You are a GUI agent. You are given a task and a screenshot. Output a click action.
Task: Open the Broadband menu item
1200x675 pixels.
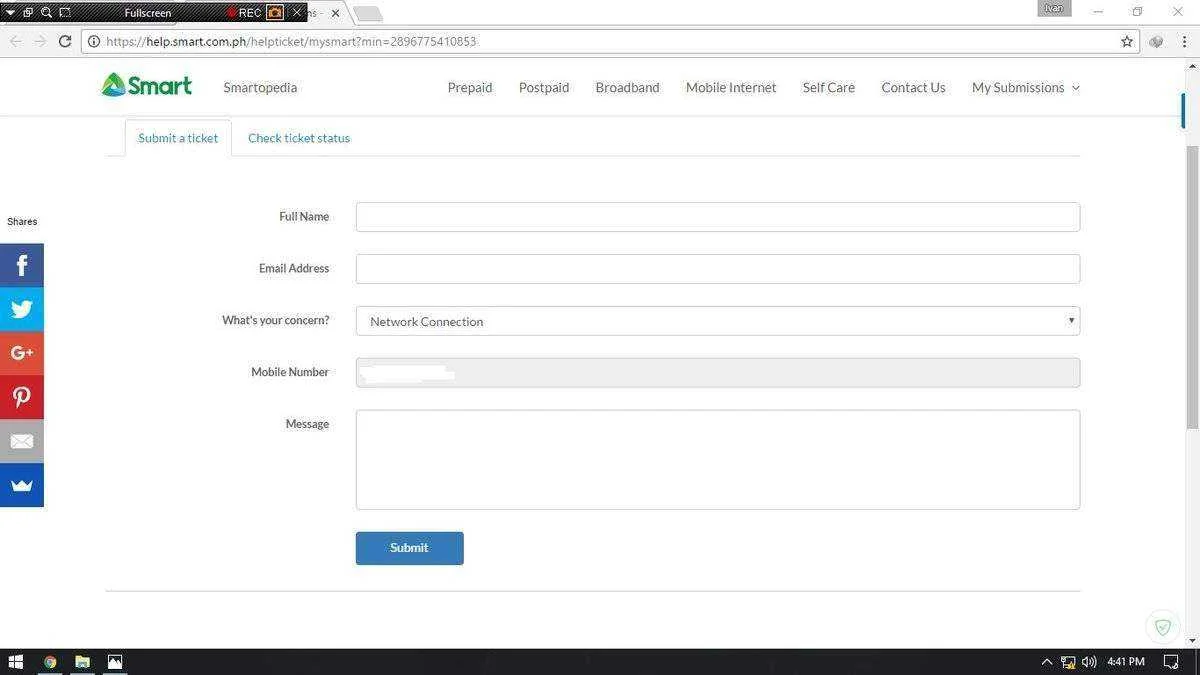click(x=627, y=87)
